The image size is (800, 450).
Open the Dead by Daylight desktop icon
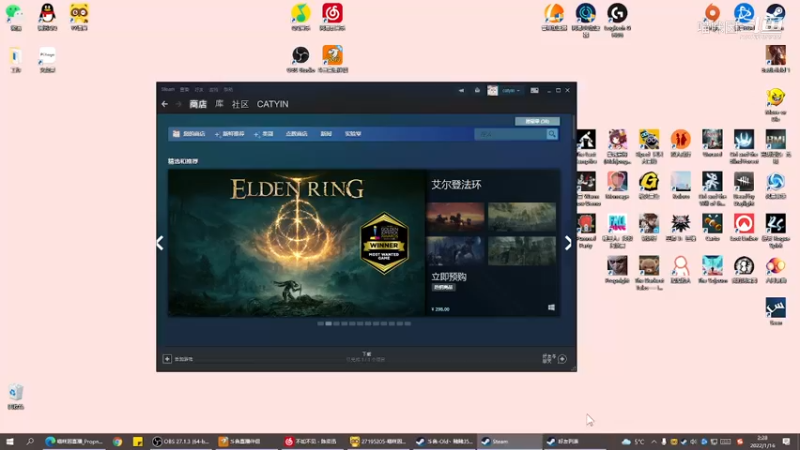pos(744,189)
